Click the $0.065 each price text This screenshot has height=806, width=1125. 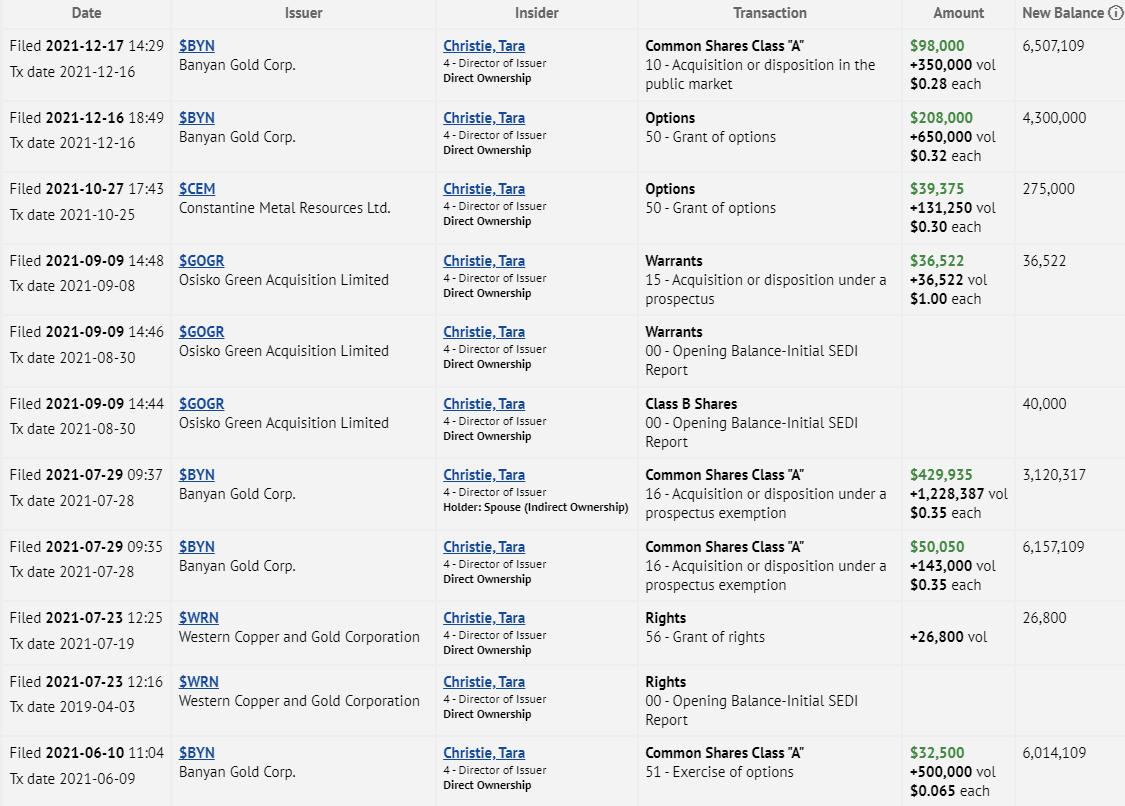(949, 791)
